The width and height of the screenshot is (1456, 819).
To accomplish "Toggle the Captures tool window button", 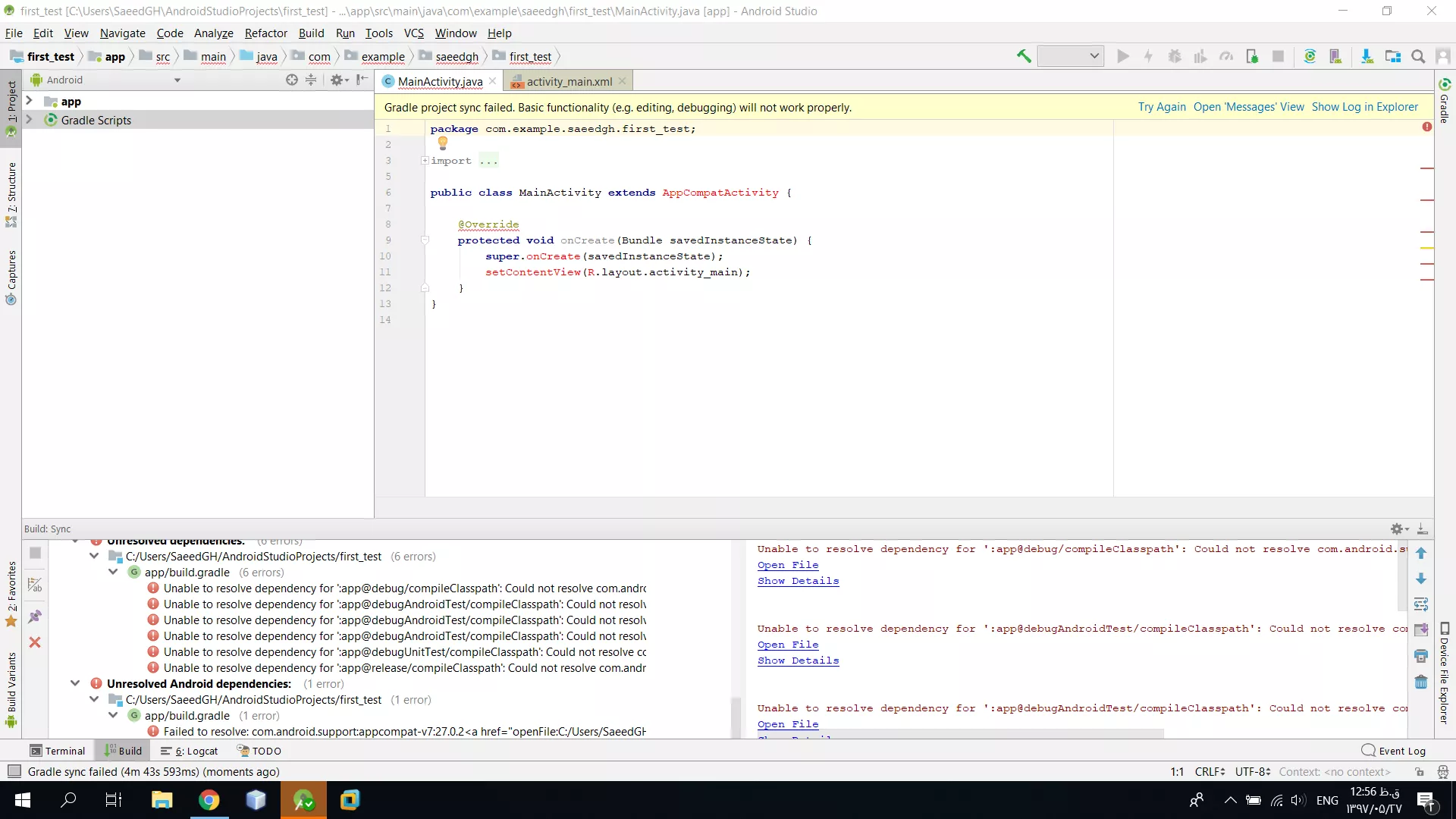I will click(x=11, y=277).
